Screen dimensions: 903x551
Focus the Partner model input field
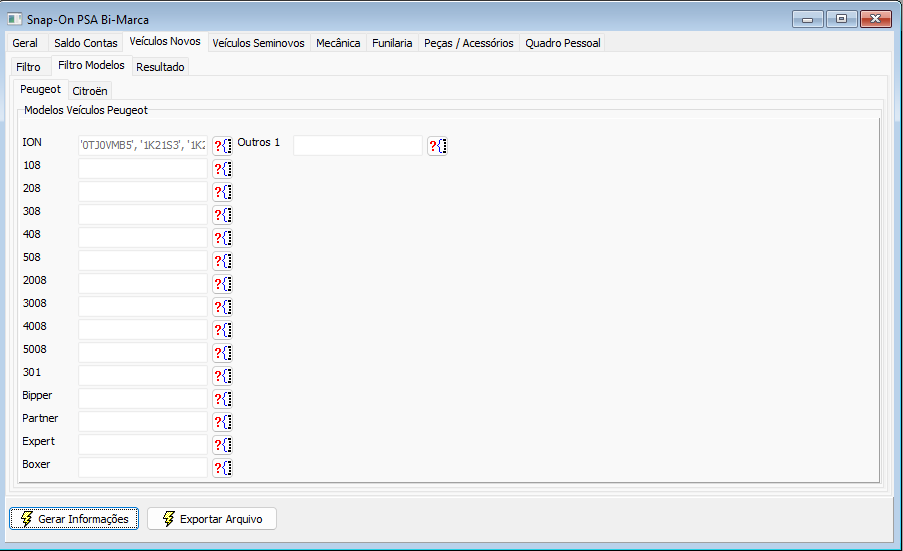143,422
